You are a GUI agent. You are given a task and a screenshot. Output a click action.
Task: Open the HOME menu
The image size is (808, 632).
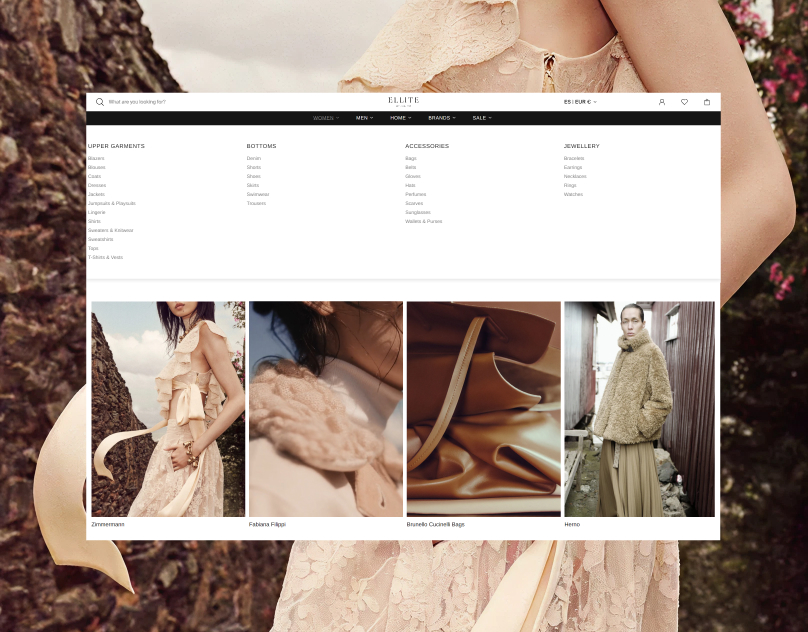[400, 118]
